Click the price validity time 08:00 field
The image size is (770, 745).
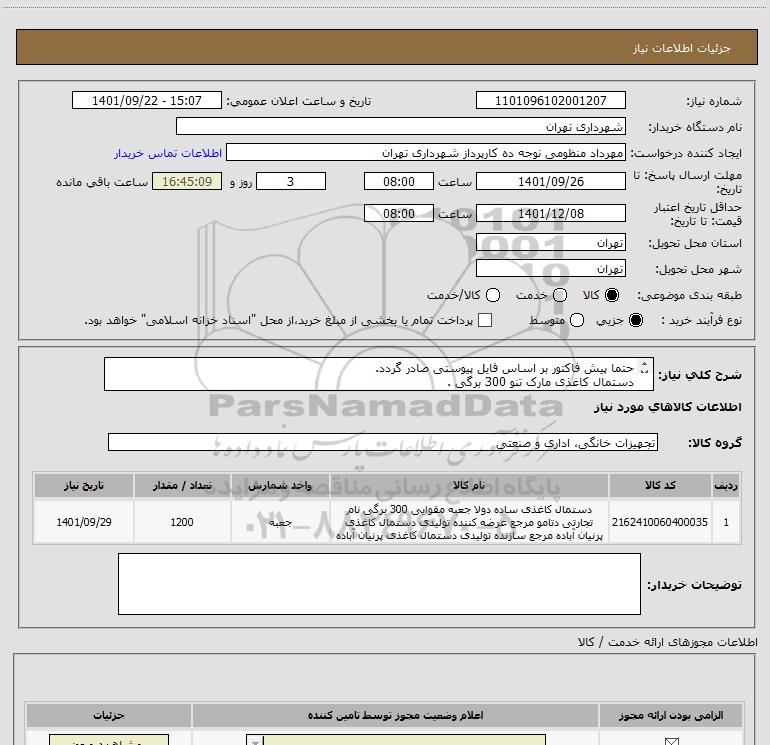(x=399, y=213)
